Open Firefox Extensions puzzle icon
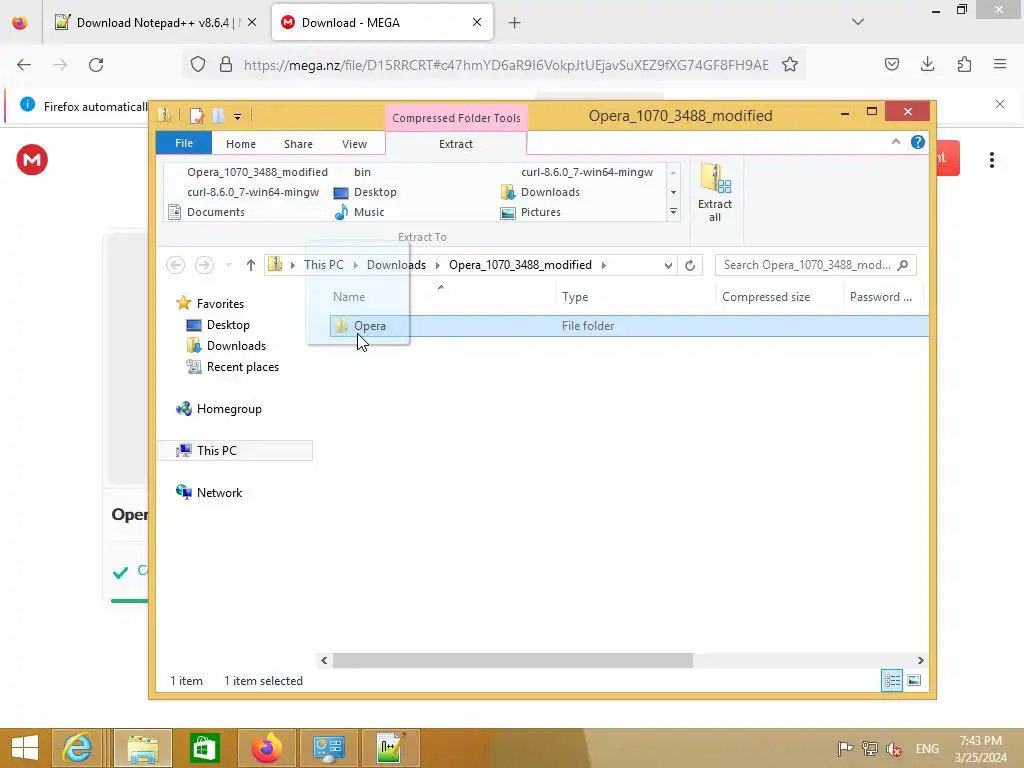This screenshot has height=768, width=1024. point(964,64)
